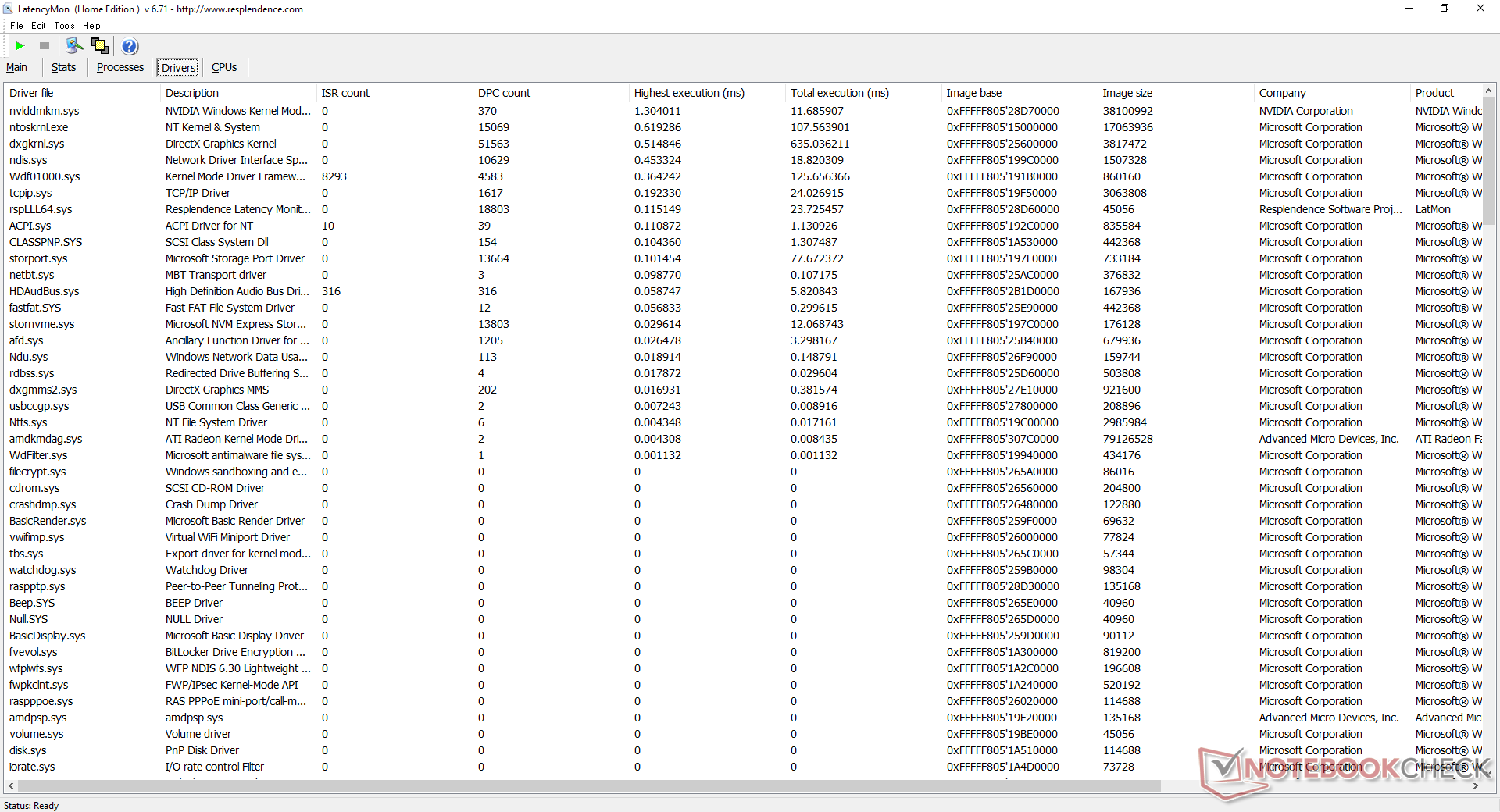Switch to the Processes tab
The image size is (1500, 812).
pyautogui.click(x=120, y=68)
